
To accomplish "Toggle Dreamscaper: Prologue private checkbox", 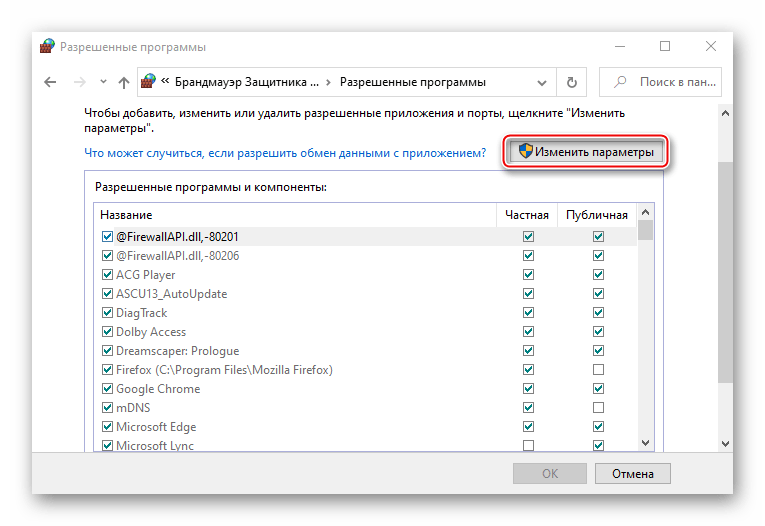I will tap(528, 351).
